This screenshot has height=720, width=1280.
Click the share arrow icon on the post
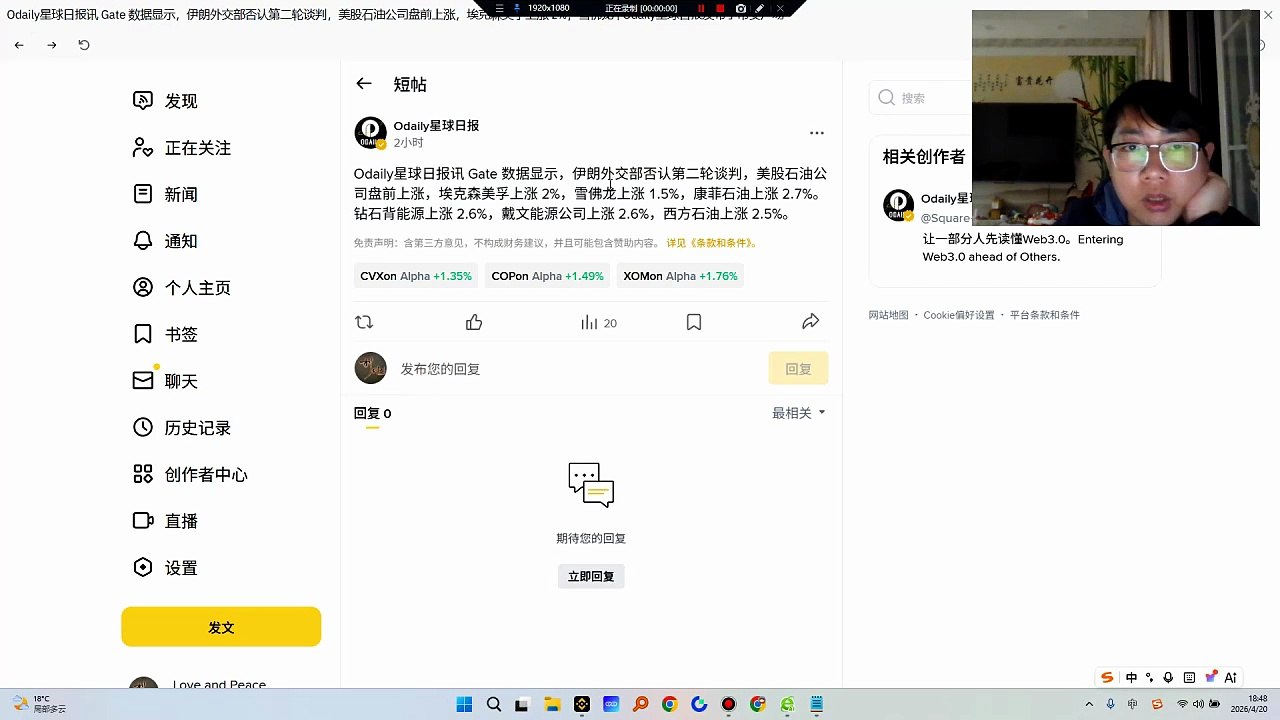click(811, 322)
